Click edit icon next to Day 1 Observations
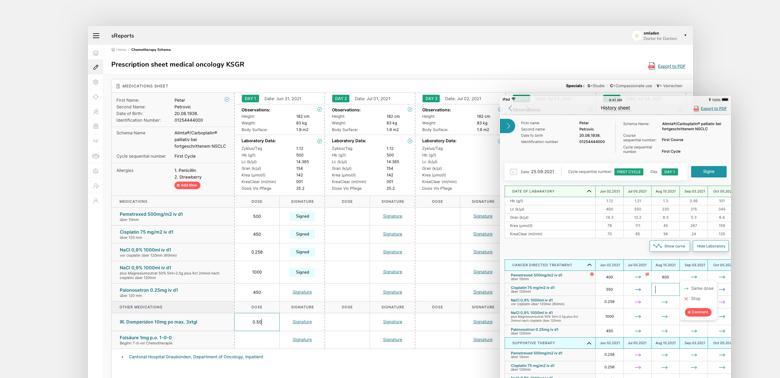Screen dimensions: 780x378 click(x=319, y=109)
